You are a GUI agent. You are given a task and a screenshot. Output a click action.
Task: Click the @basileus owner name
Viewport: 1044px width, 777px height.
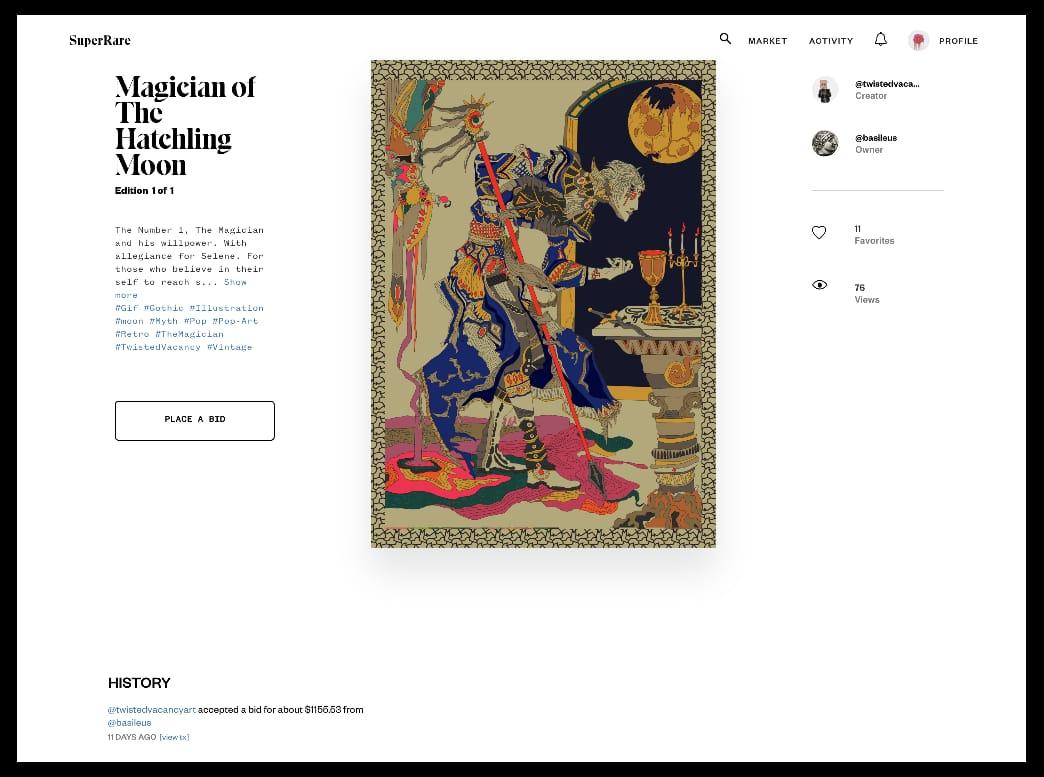point(876,138)
